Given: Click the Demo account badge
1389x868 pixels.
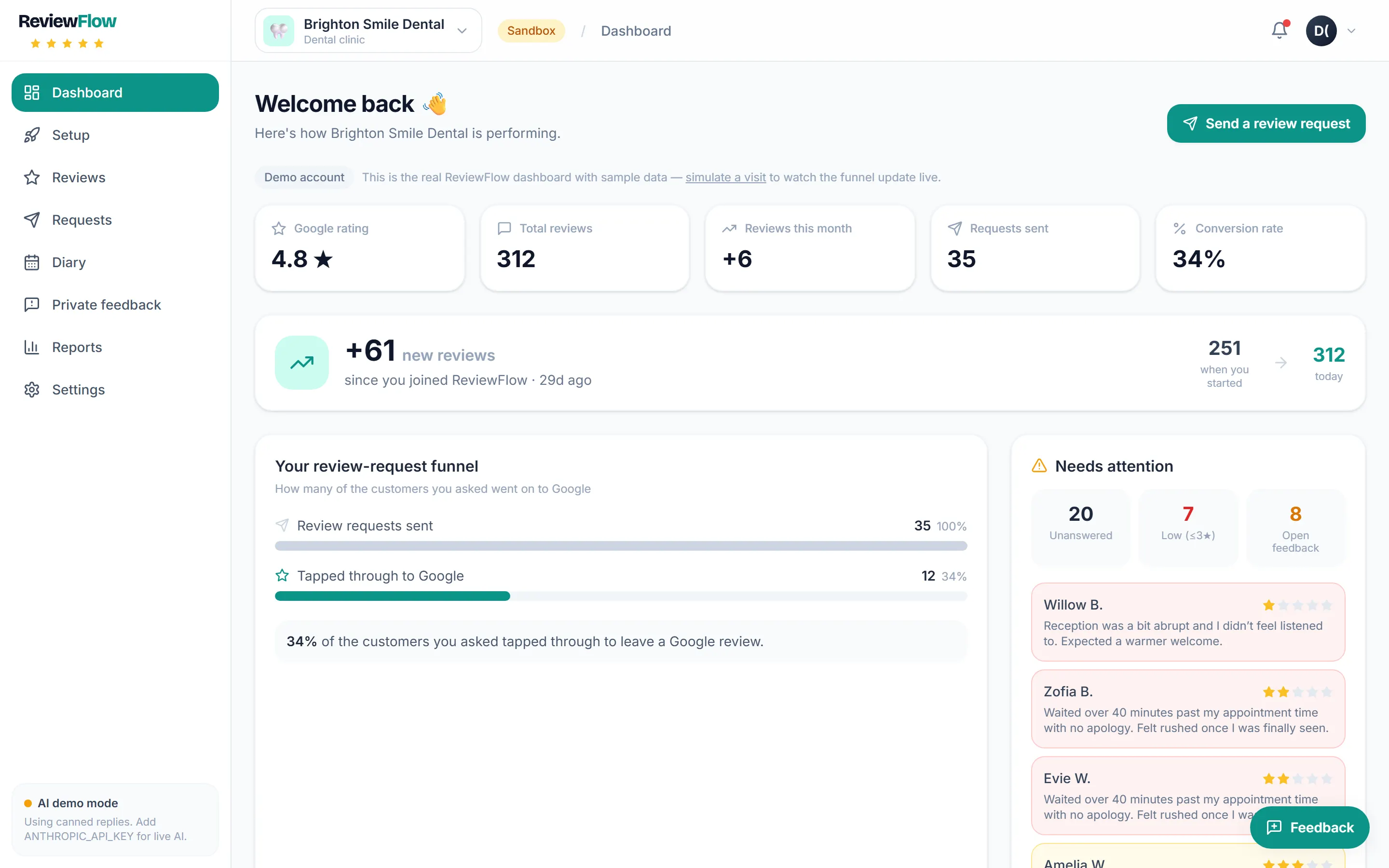Looking at the screenshot, I should [x=304, y=177].
